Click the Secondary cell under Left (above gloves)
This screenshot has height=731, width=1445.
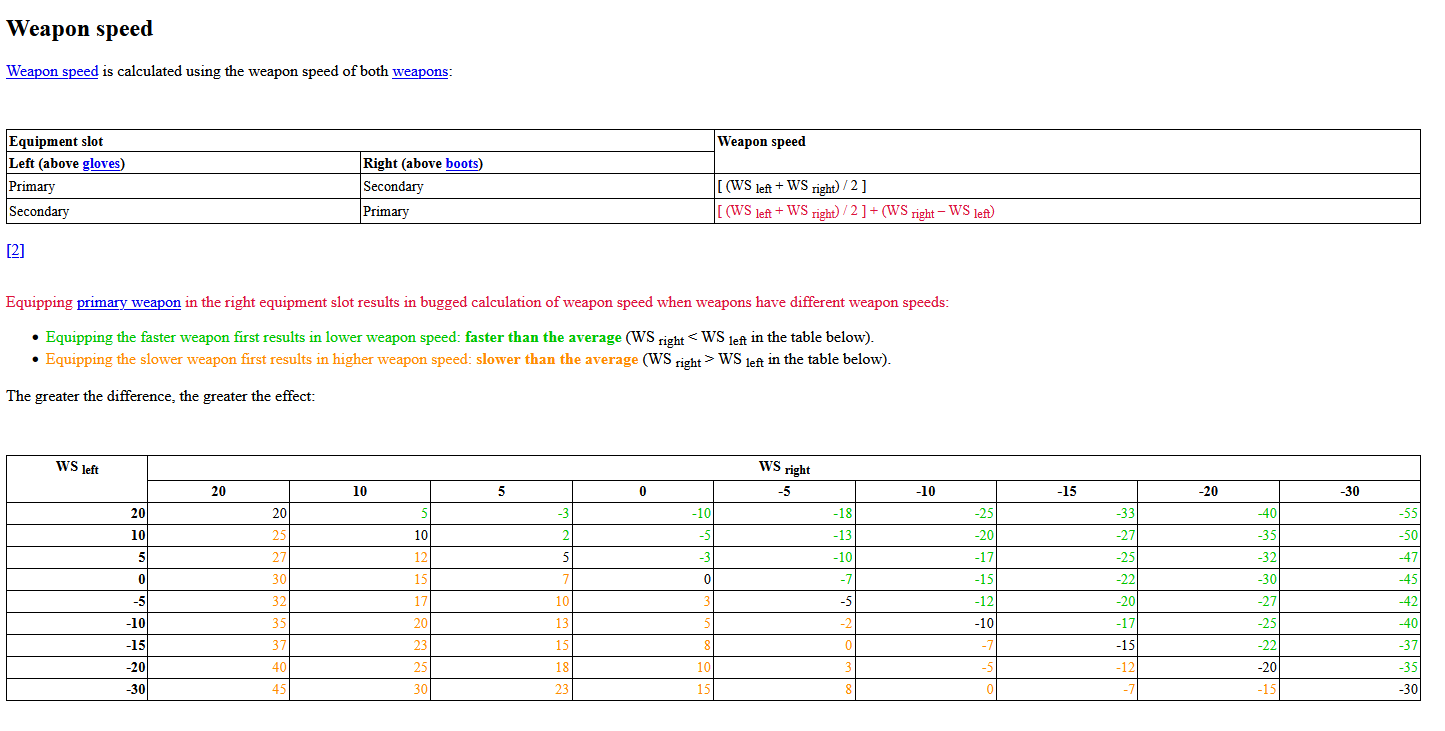[184, 211]
